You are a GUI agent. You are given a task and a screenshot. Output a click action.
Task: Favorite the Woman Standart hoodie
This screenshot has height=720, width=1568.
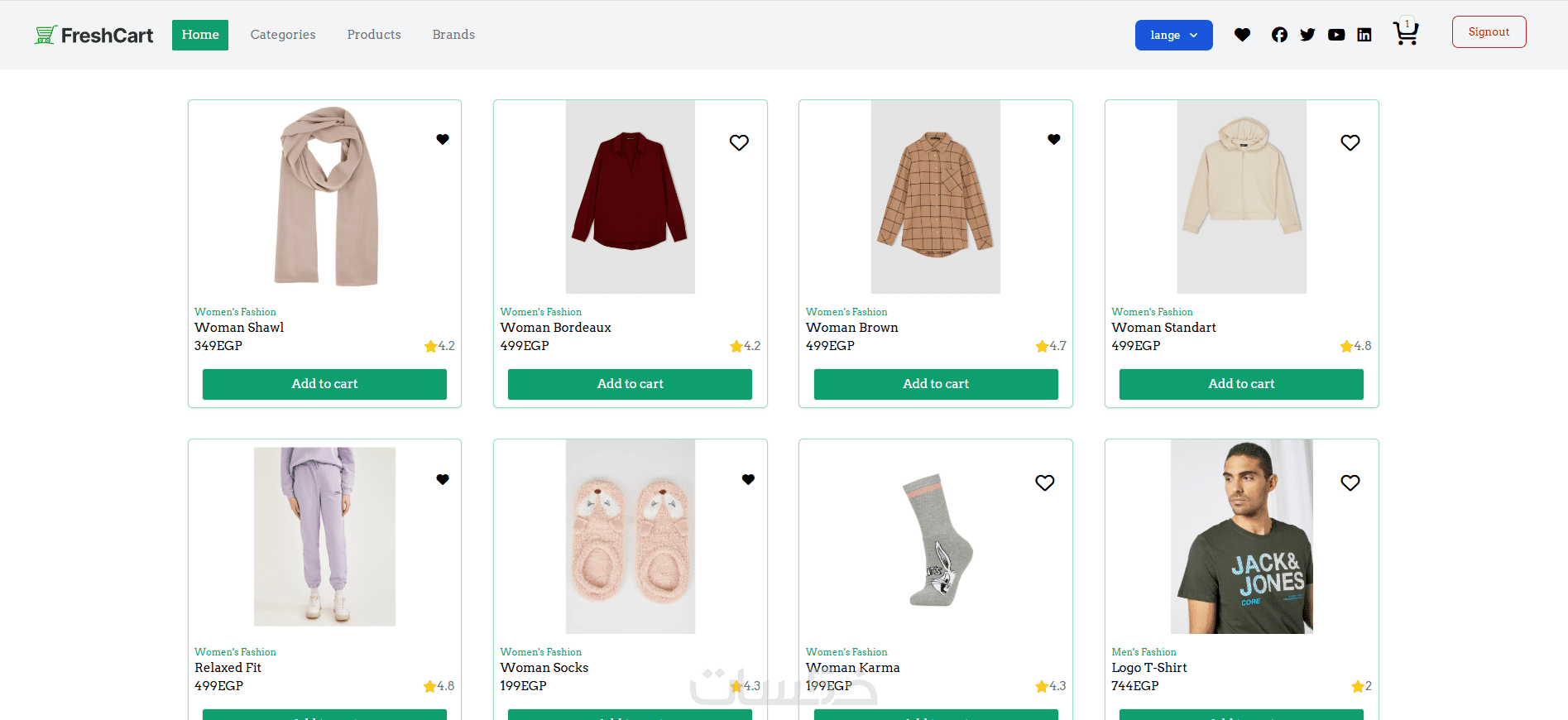(x=1350, y=142)
